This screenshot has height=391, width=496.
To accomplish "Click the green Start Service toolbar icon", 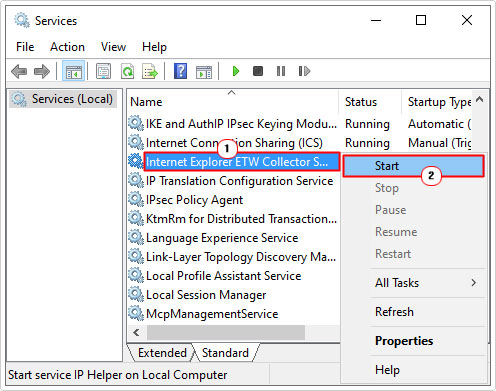I will tap(236, 71).
